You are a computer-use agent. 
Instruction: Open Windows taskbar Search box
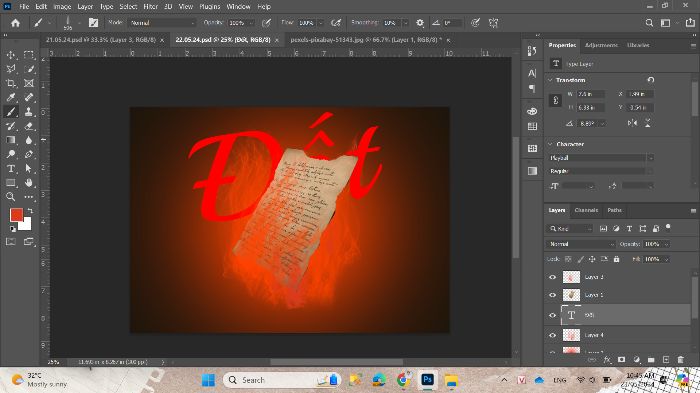click(x=282, y=380)
